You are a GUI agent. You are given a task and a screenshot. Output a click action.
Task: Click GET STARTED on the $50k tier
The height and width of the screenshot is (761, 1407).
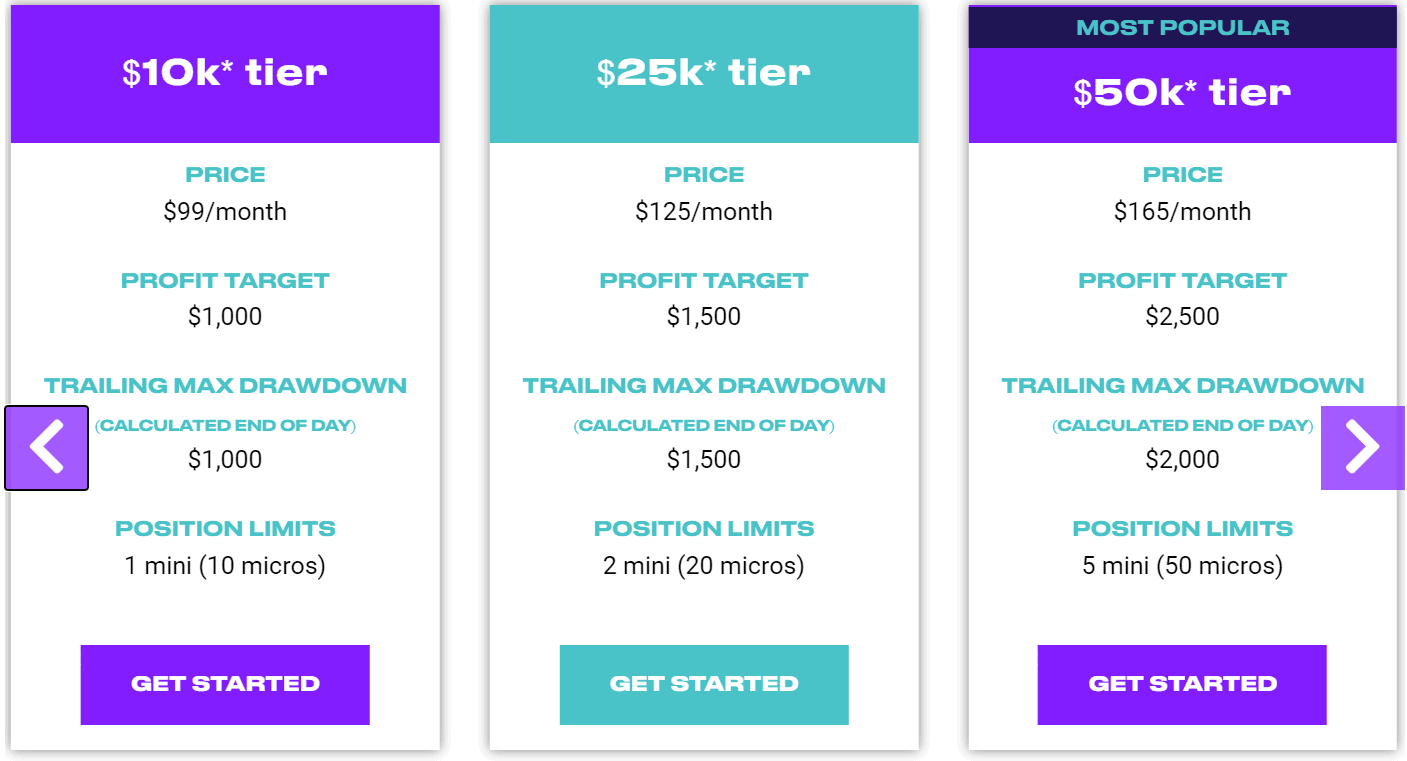pyautogui.click(x=1181, y=684)
